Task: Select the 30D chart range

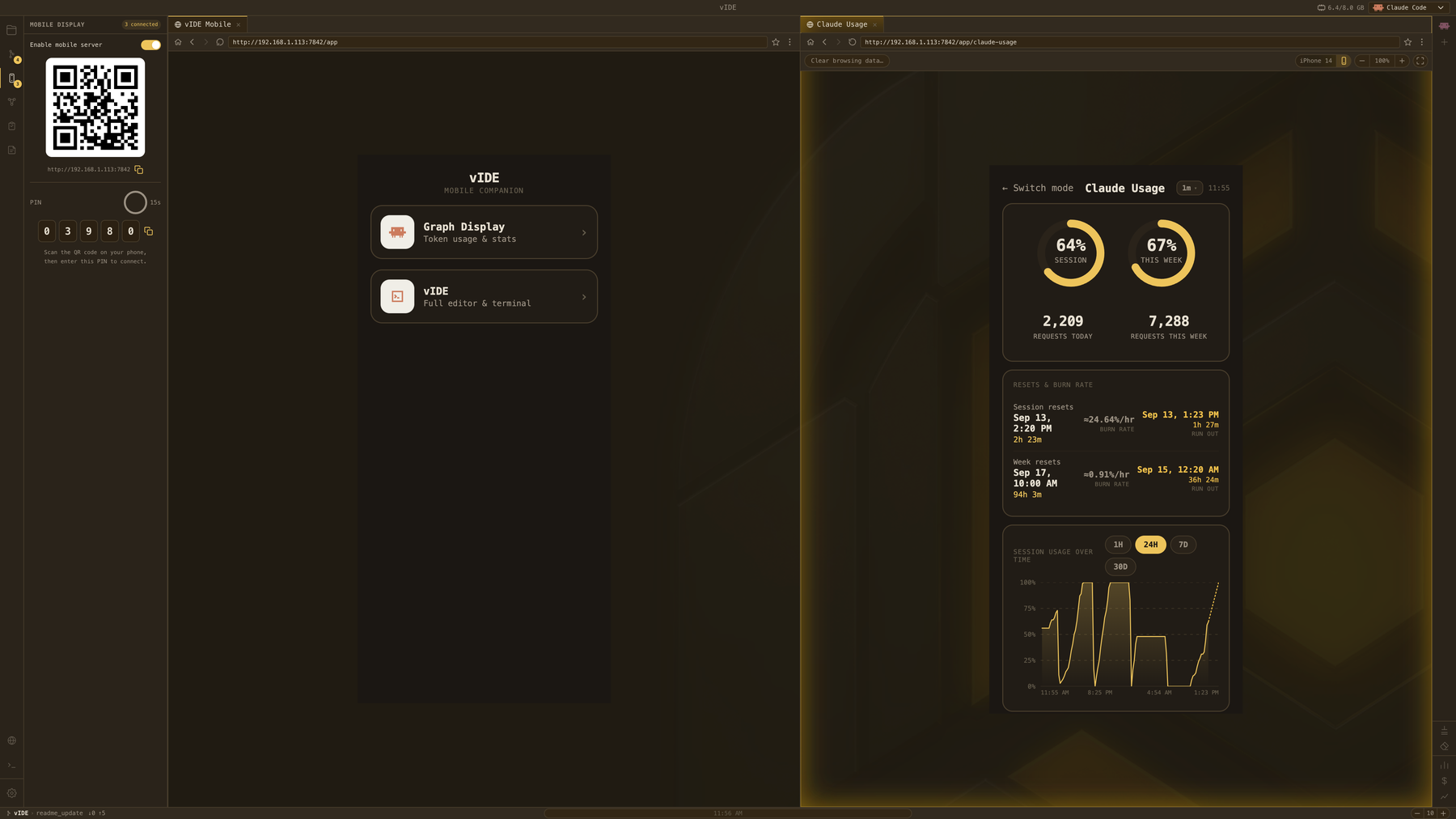Action: [1120, 567]
